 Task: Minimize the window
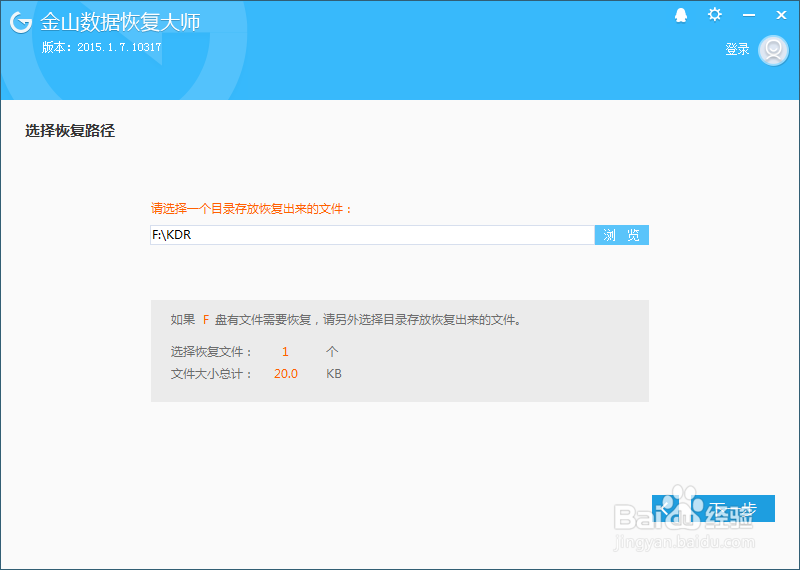point(748,15)
